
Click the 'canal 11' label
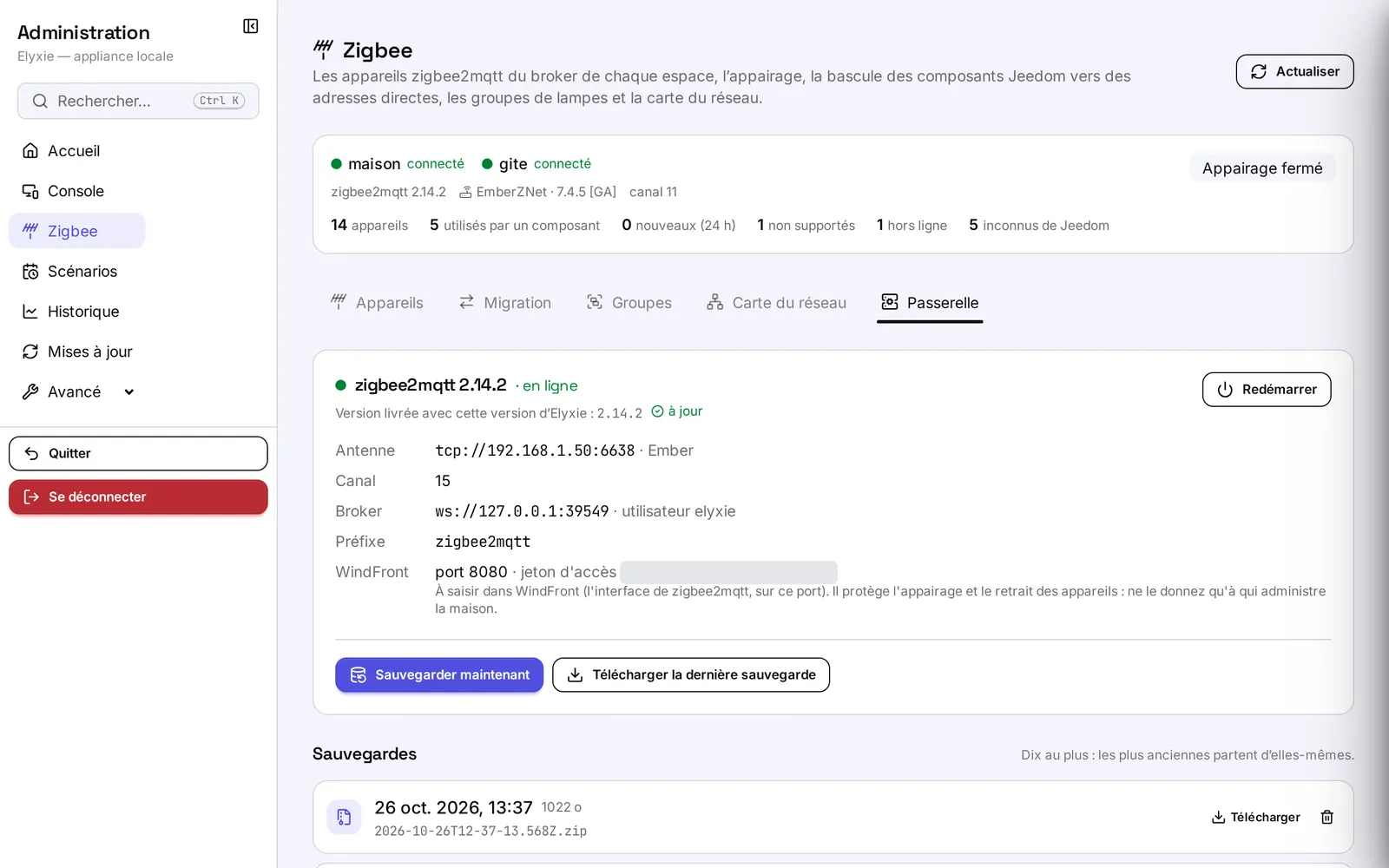(653, 192)
